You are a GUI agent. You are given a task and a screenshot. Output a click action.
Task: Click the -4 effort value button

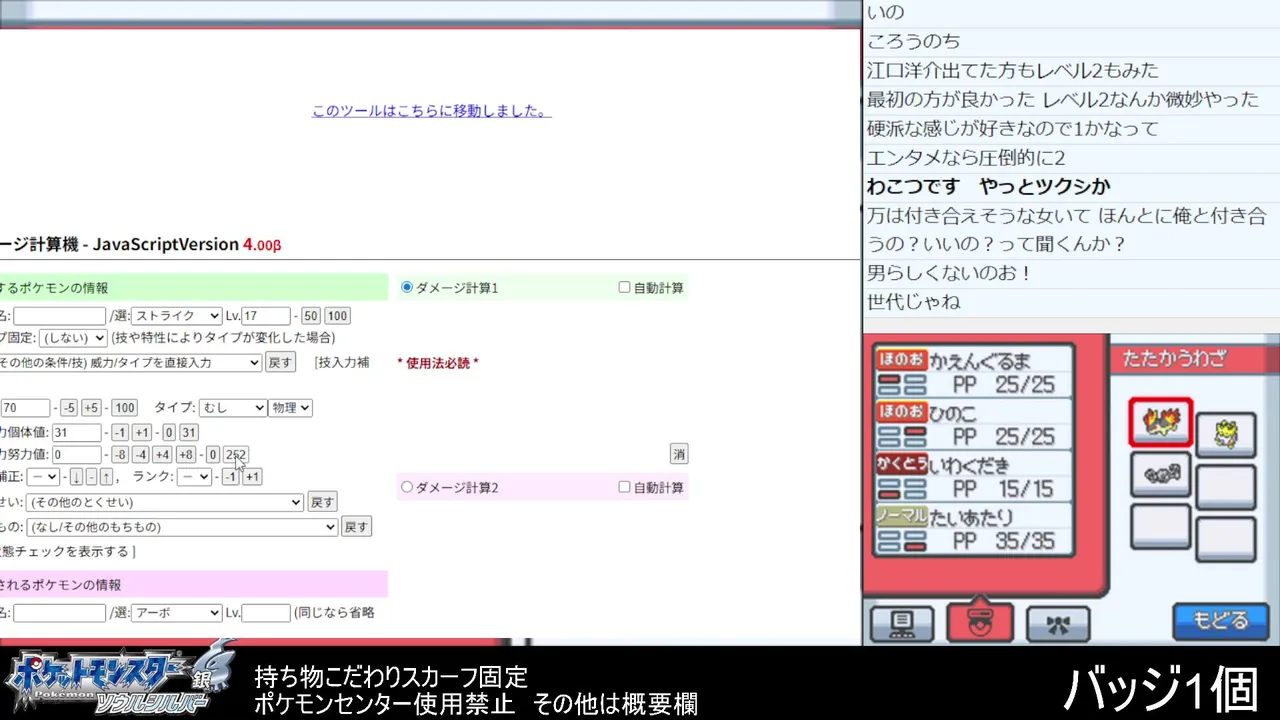(x=140, y=455)
